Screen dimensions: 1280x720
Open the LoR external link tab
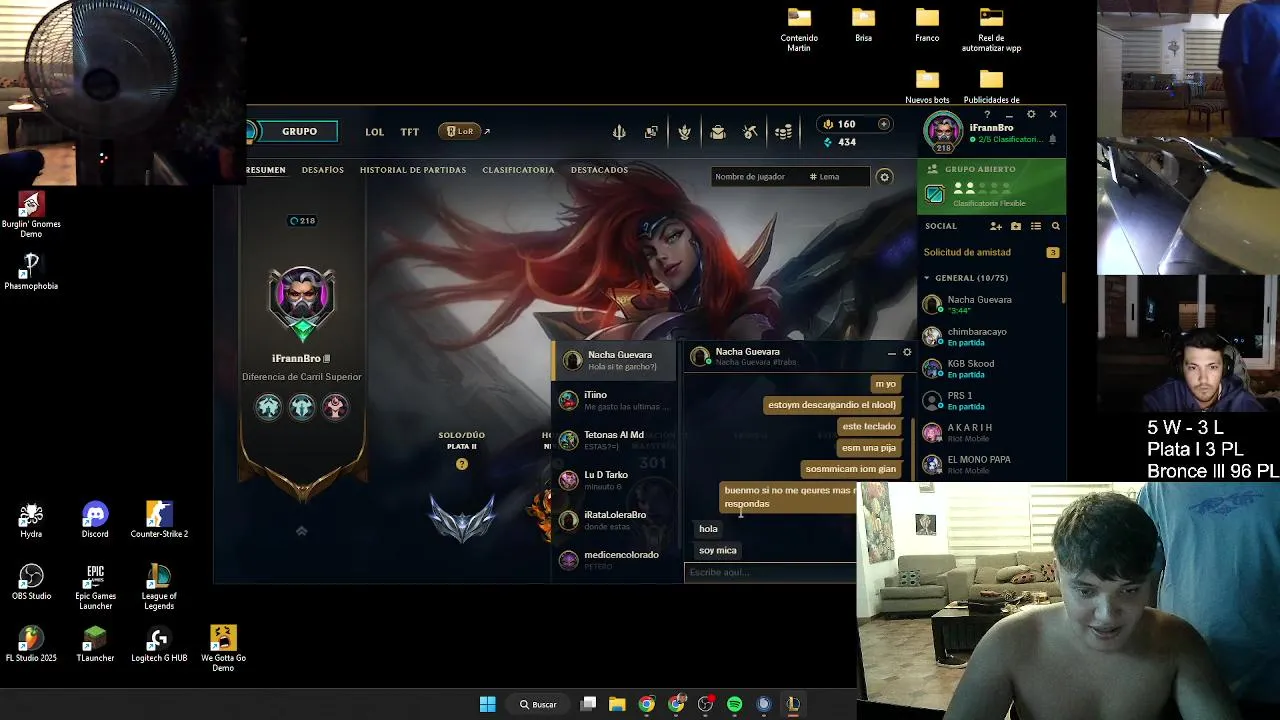(x=464, y=131)
